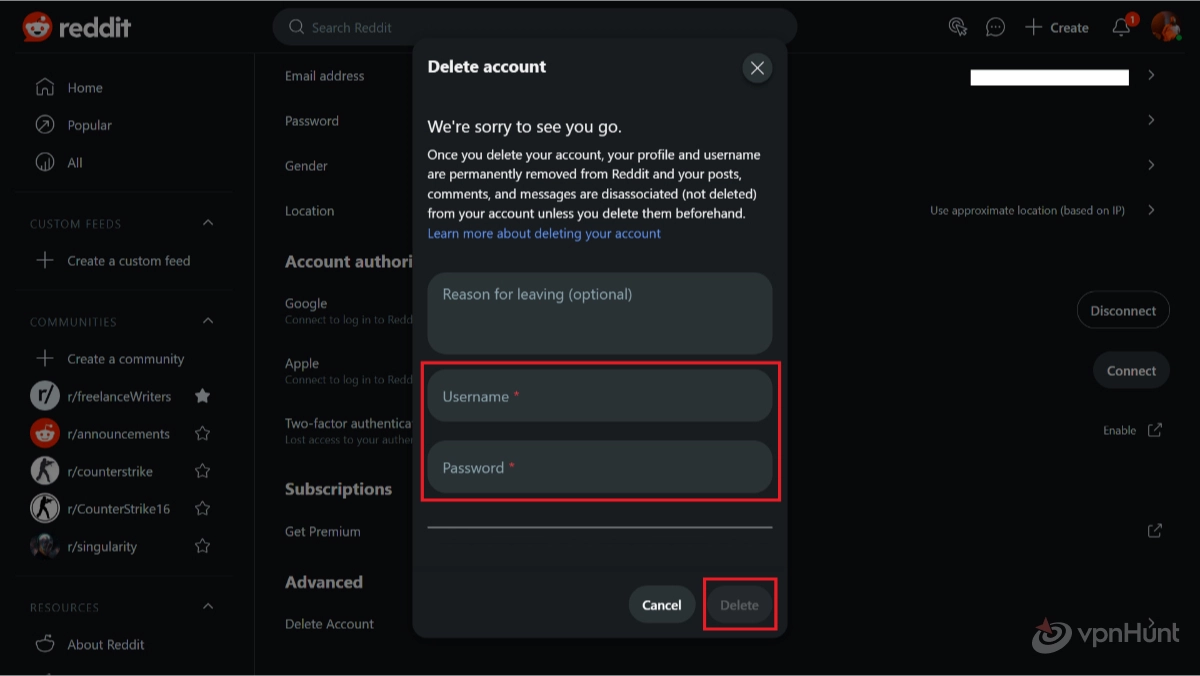
Task: Click r/singularity avatar icon
Action: pos(45,546)
